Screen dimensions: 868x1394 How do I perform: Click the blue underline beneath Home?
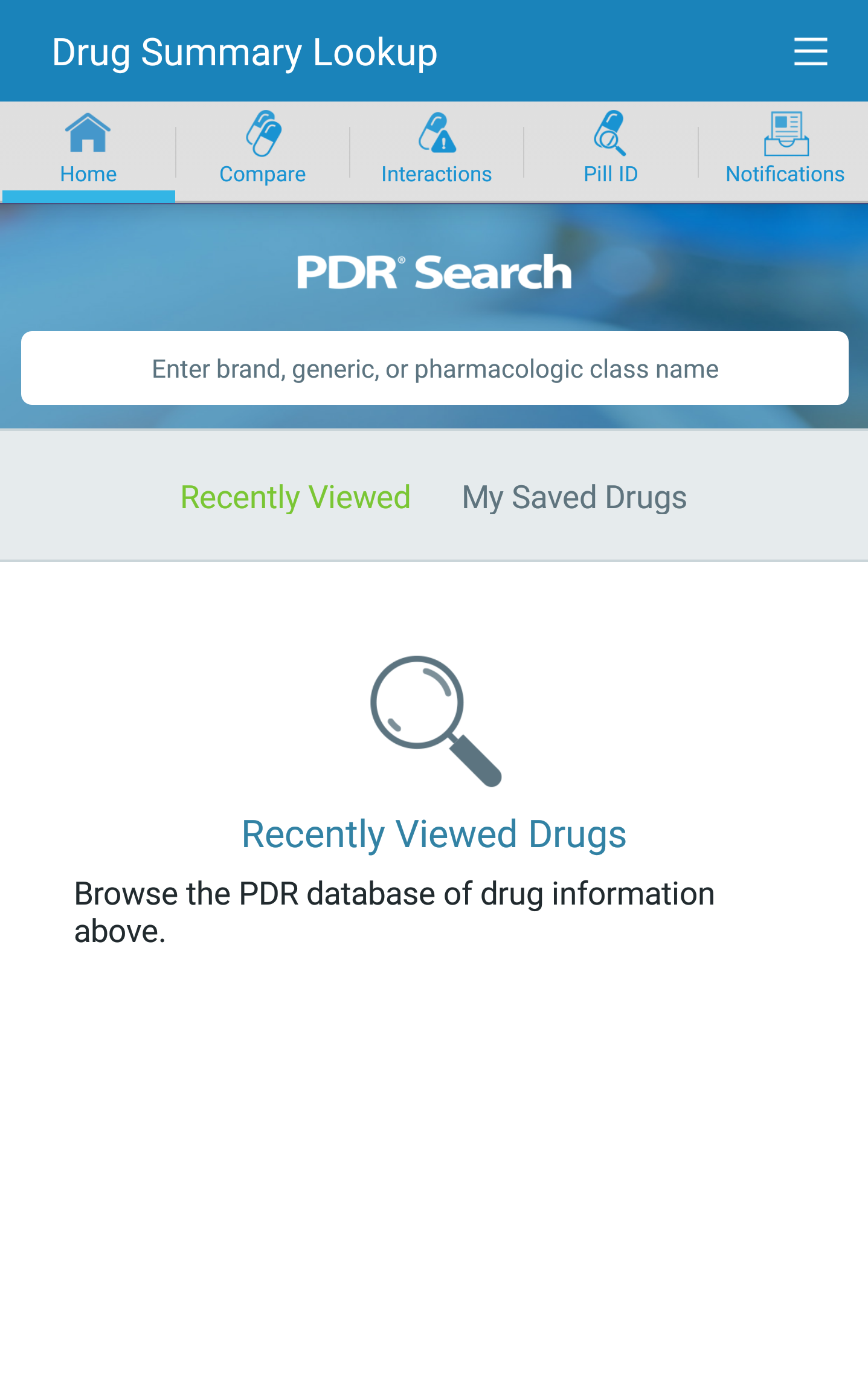pyautogui.click(x=89, y=196)
